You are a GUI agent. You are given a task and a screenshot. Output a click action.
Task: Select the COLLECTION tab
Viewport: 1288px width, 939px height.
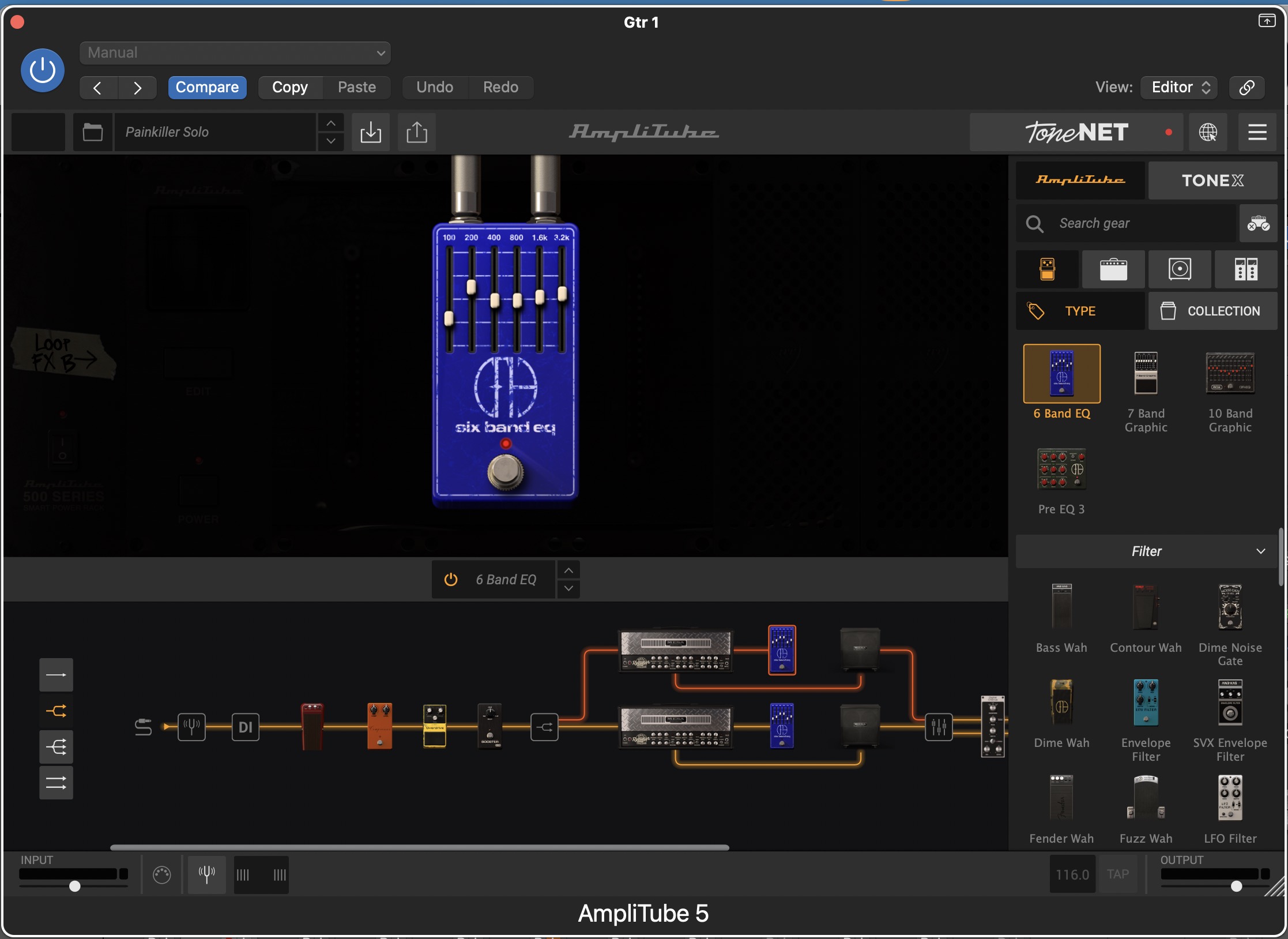(x=1212, y=311)
